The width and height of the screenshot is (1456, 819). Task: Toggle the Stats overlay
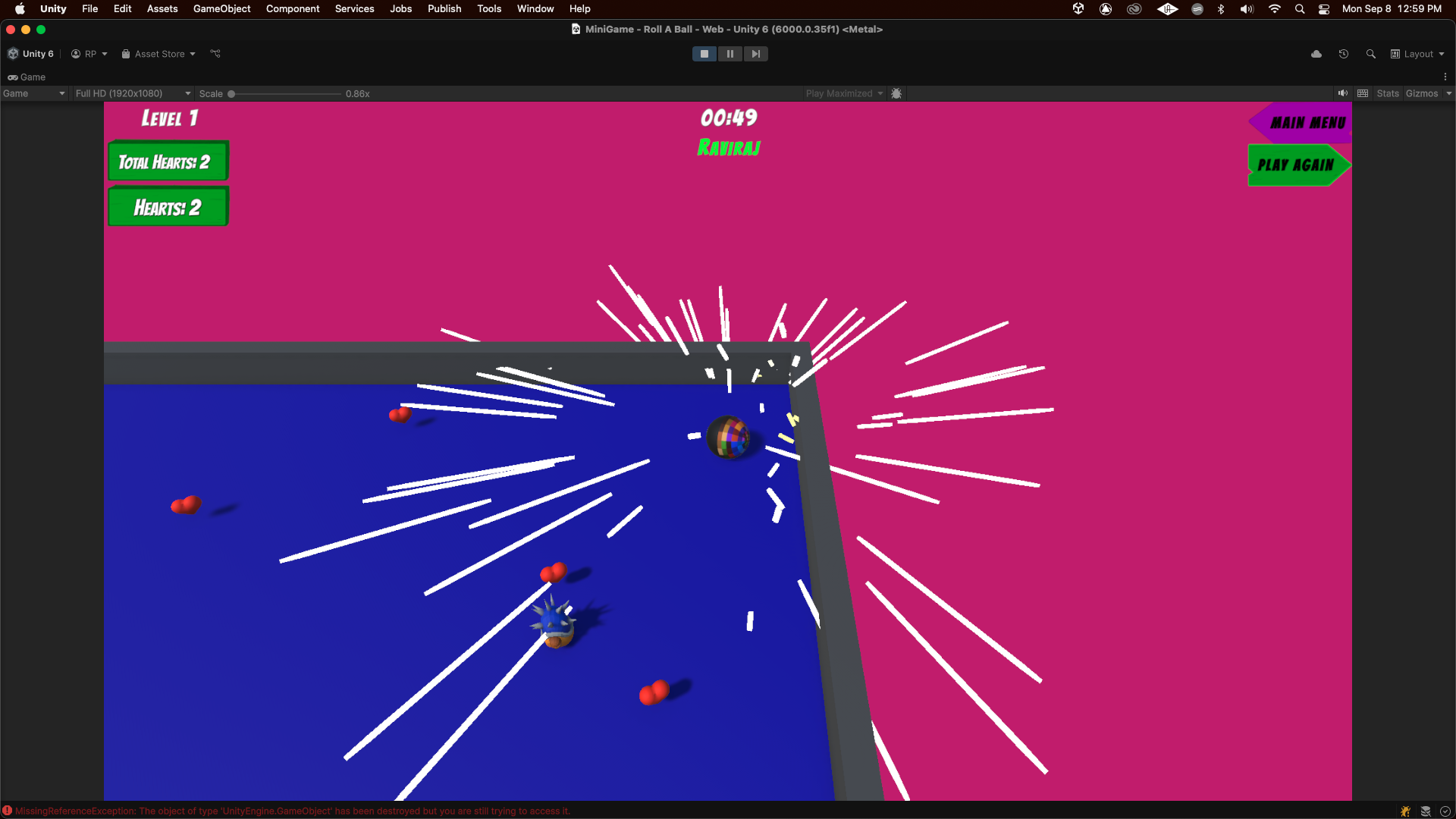tap(1388, 93)
